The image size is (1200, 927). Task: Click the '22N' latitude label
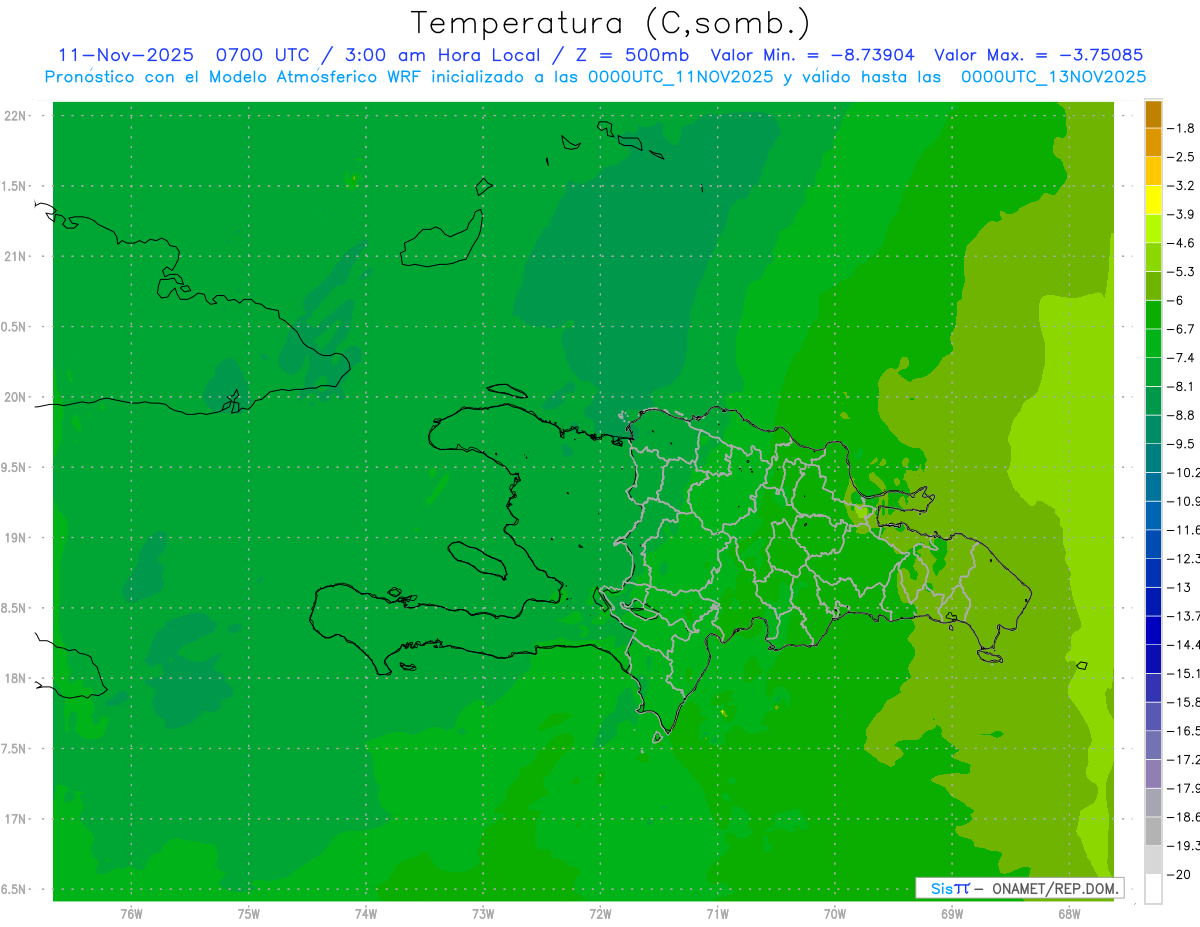tap(16, 116)
